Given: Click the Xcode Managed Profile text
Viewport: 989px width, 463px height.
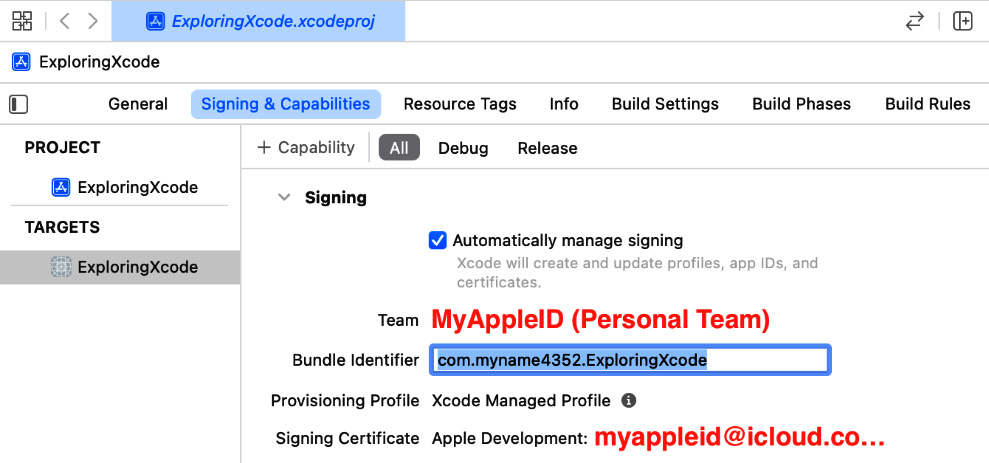Looking at the screenshot, I should (x=521, y=401).
